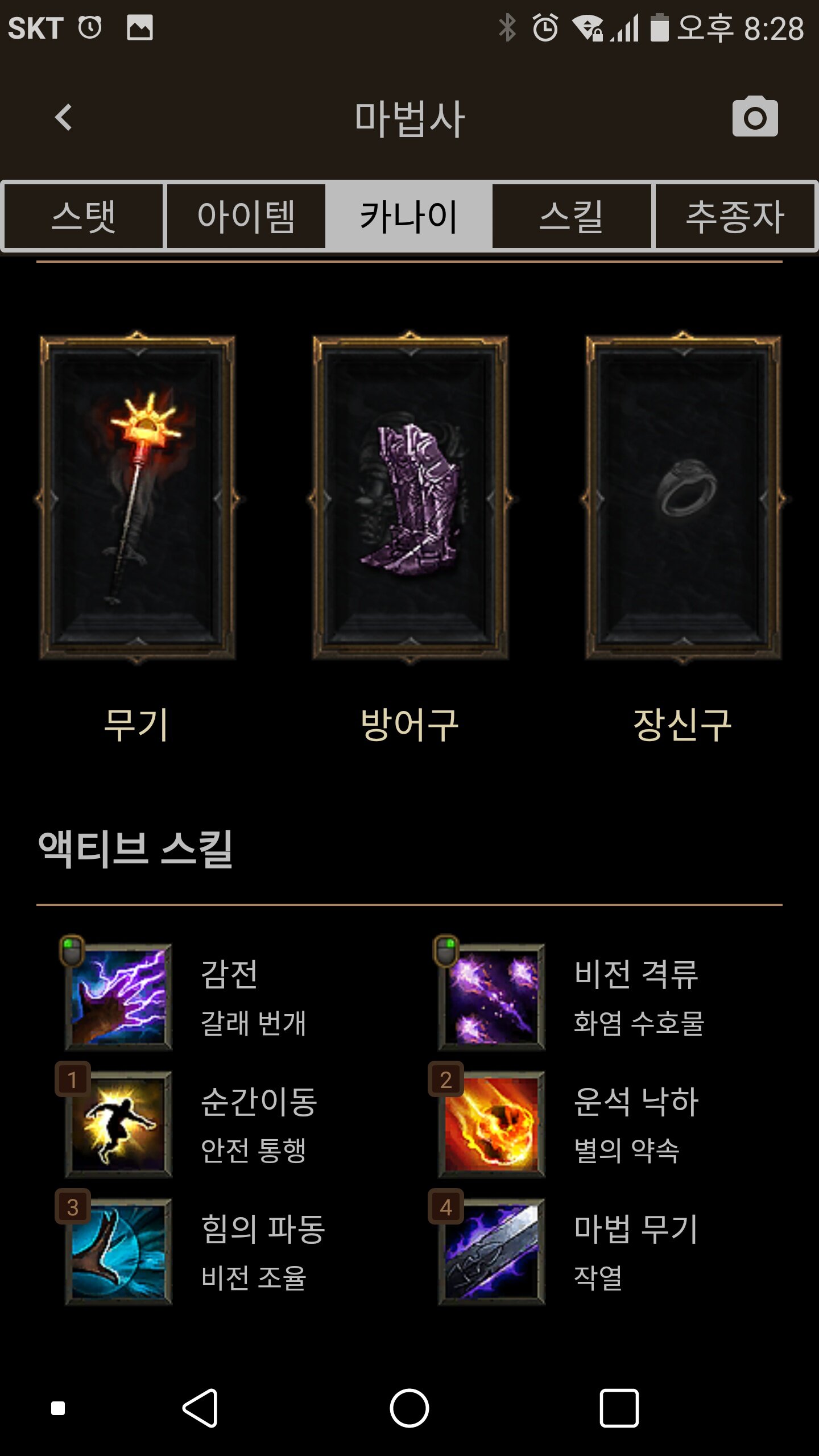Open the 추종자 tab
The height and width of the screenshot is (1456, 819).
(735, 216)
